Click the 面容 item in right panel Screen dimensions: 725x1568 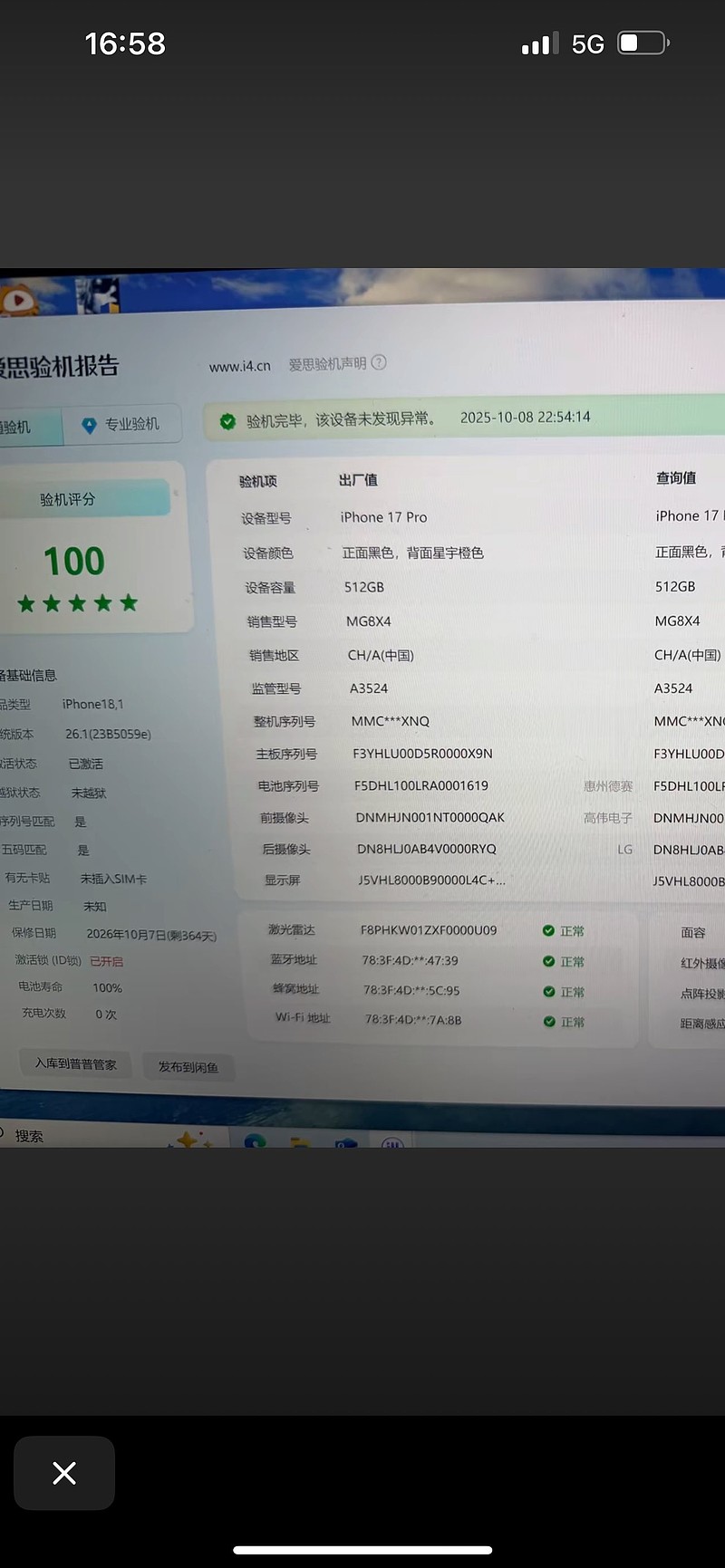click(692, 932)
